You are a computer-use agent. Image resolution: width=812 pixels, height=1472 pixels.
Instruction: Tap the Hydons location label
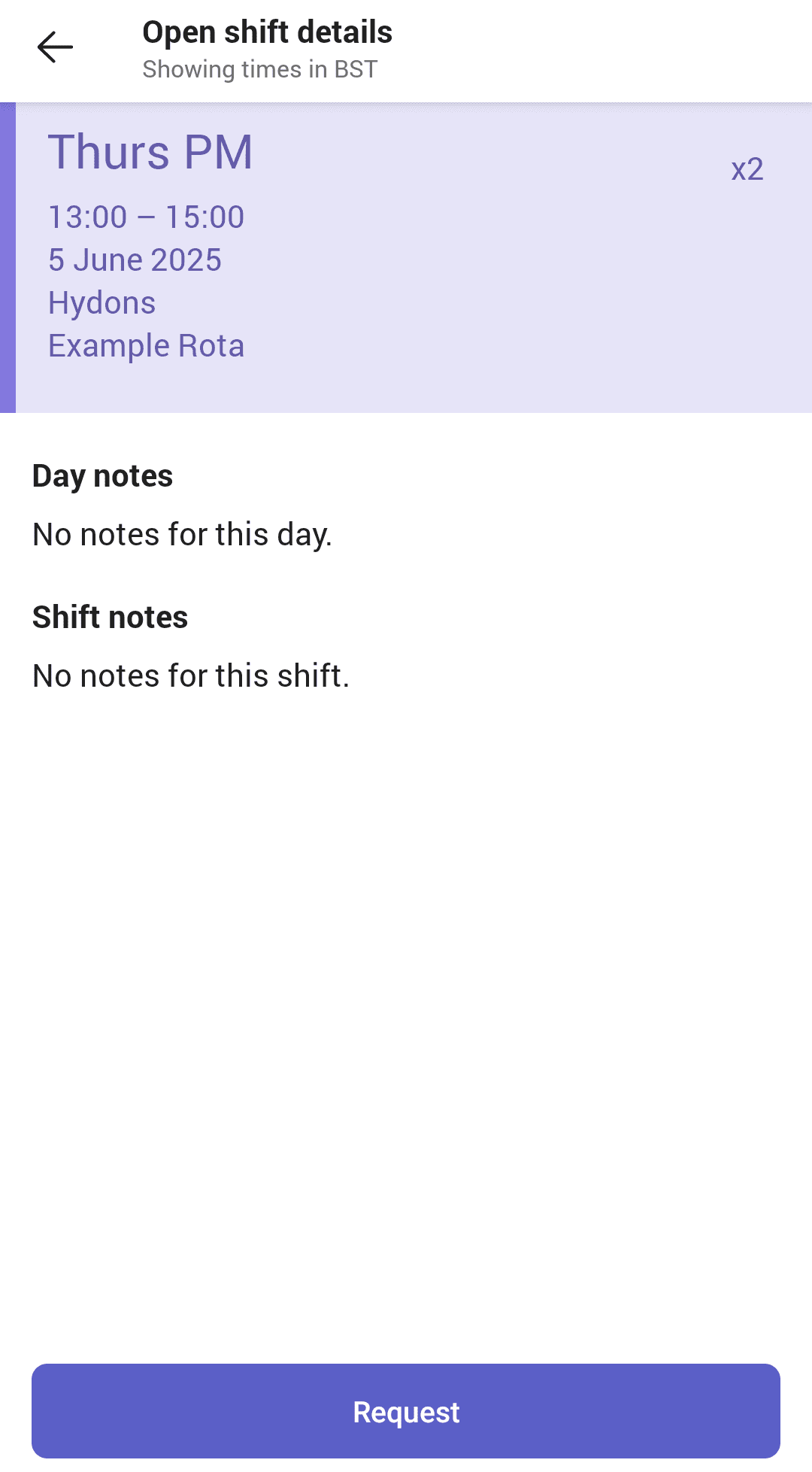click(102, 303)
